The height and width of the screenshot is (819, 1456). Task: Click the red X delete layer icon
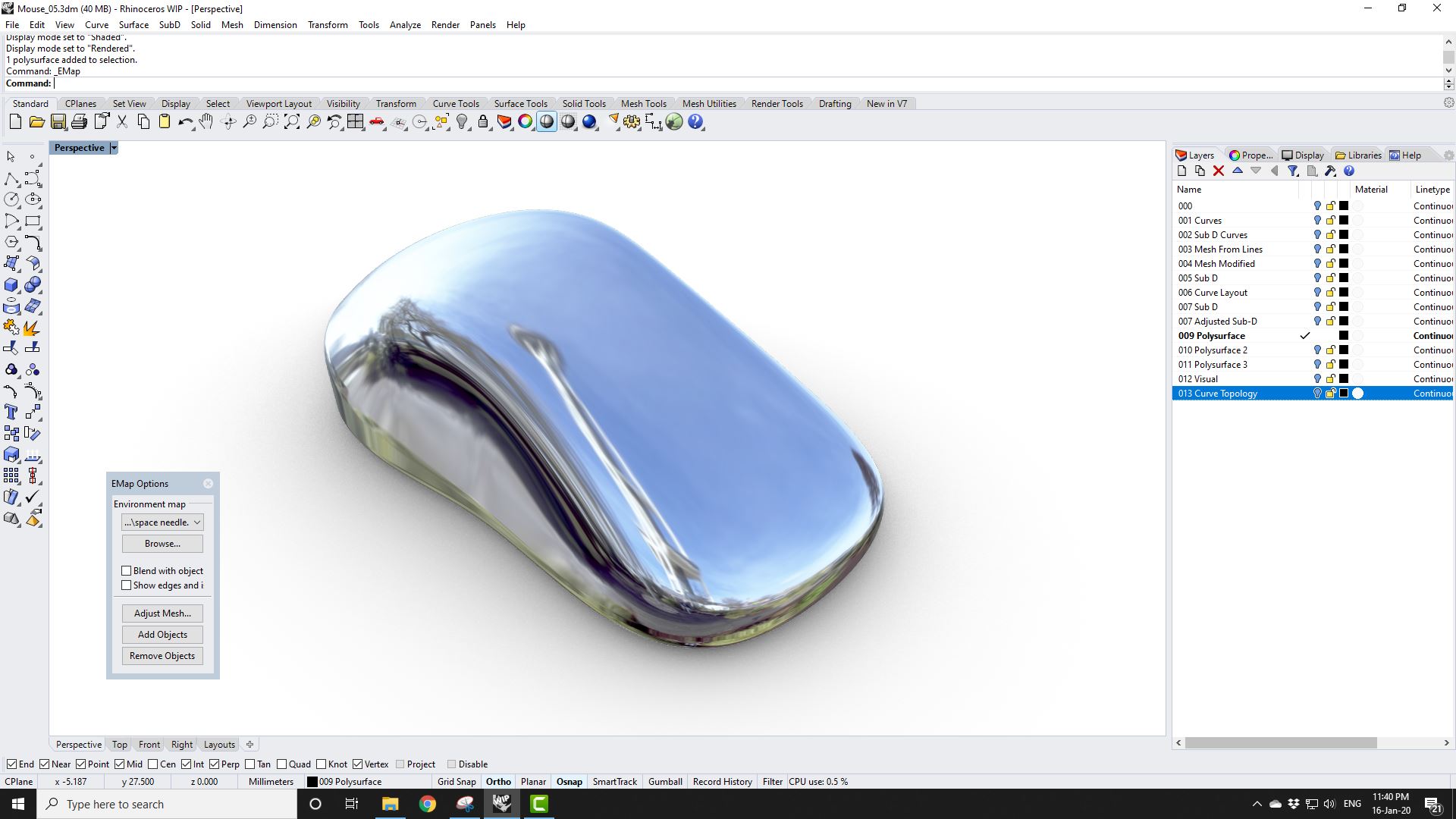point(1219,171)
